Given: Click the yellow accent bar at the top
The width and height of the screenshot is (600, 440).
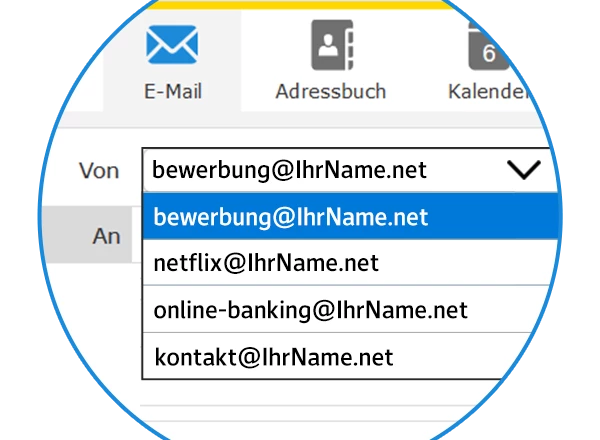Looking at the screenshot, I should (300, 4).
